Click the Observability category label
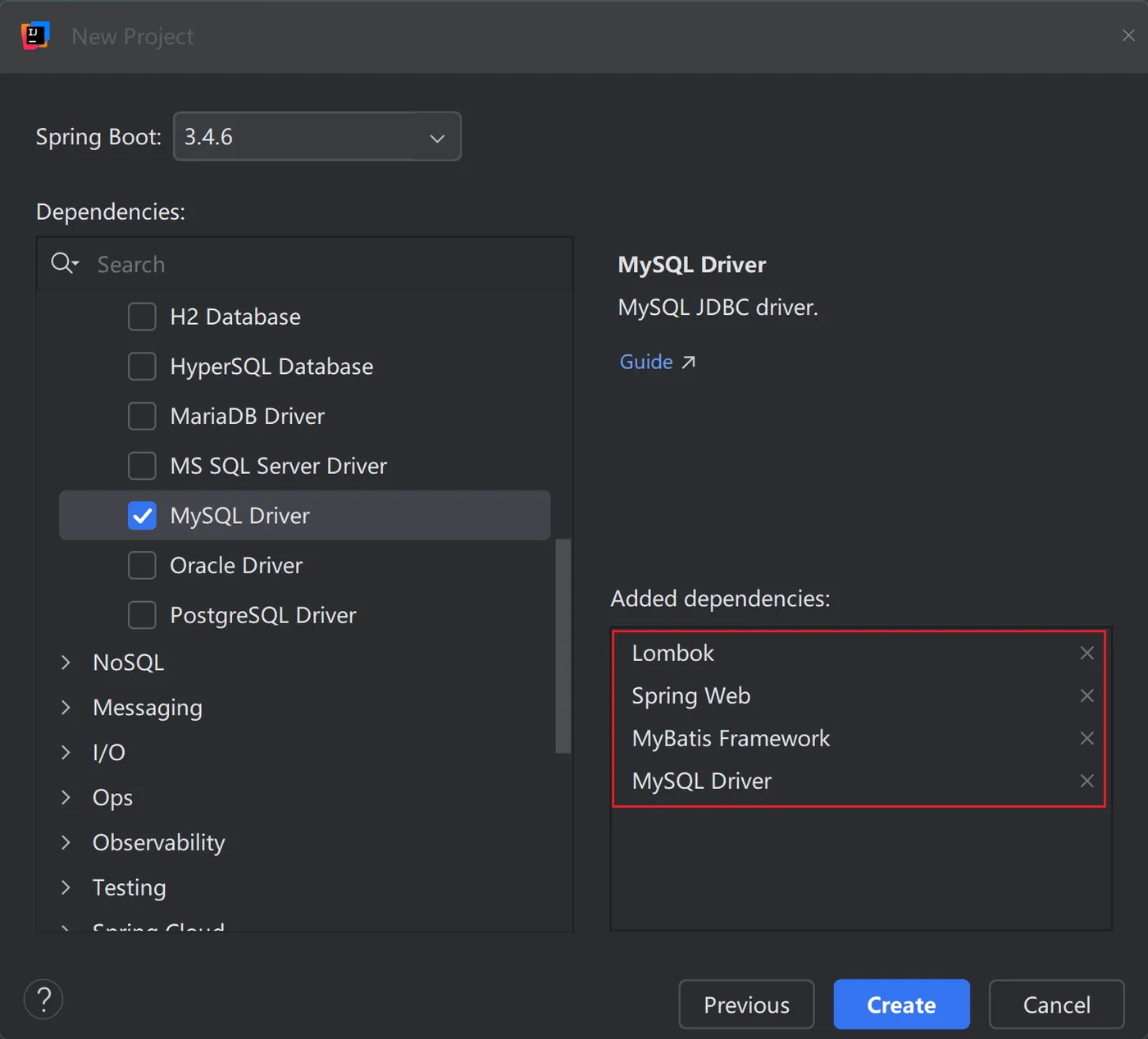 [159, 842]
